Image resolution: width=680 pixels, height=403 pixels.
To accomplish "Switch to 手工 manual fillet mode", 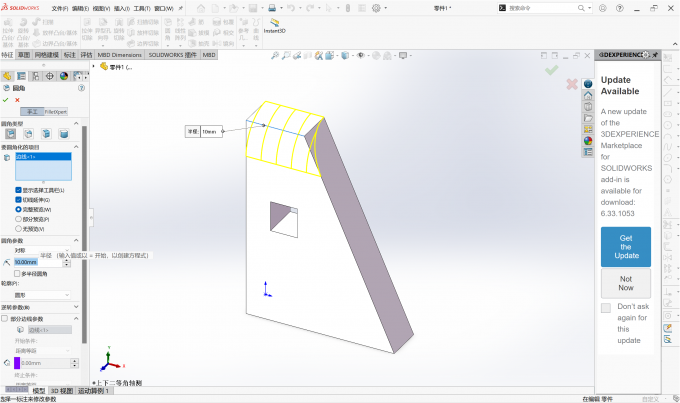I will pos(32,112).
